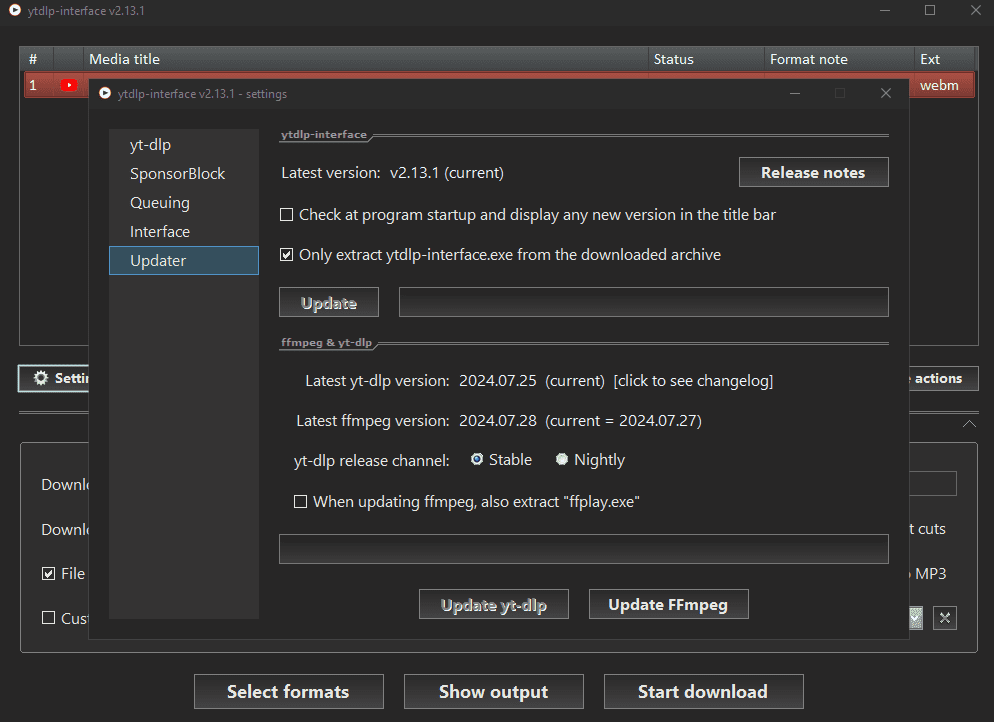Maximize the main ytdlp-interface window

coord(930,10)
